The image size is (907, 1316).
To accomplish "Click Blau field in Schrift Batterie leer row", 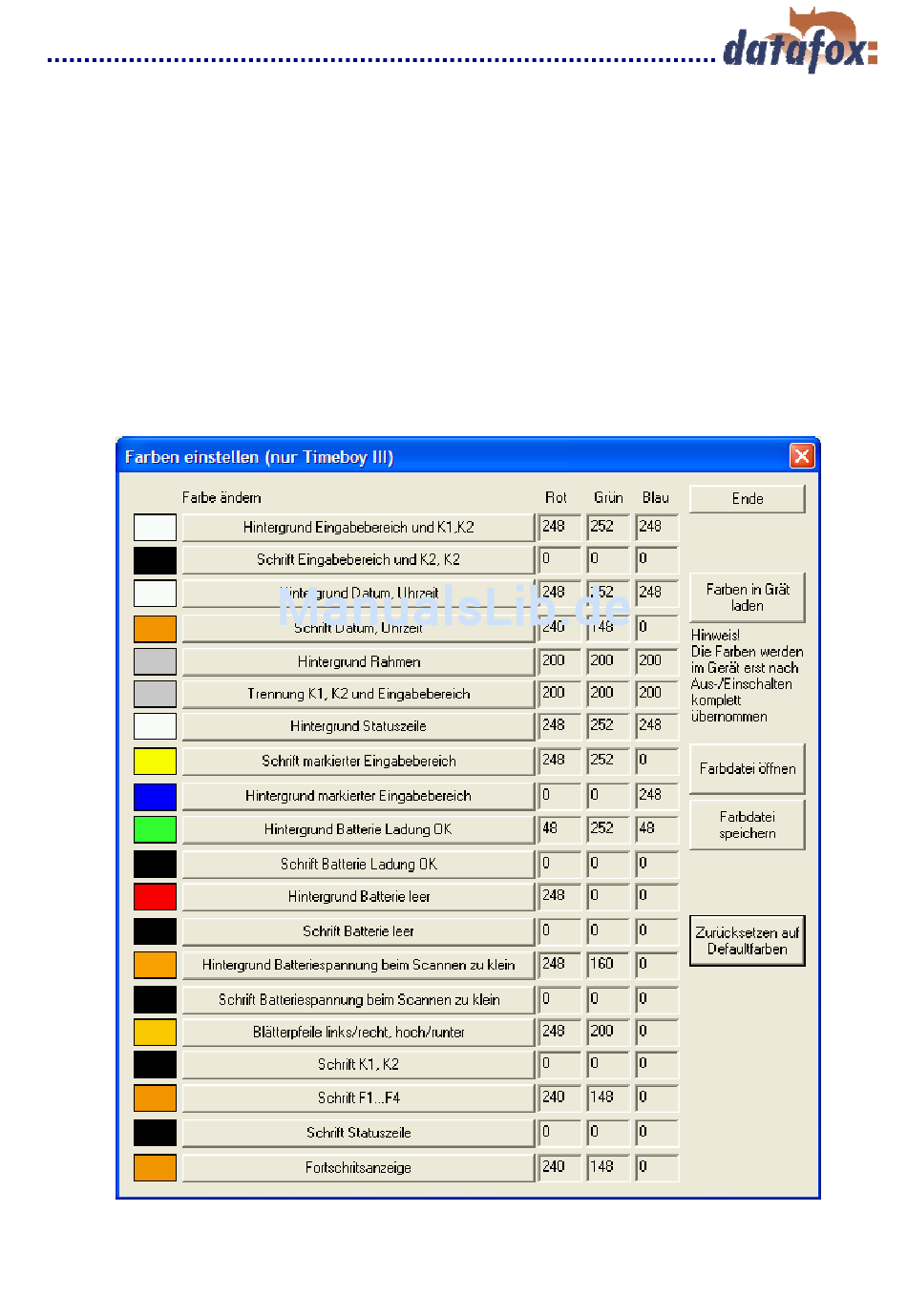I will [x=657, y=931].
